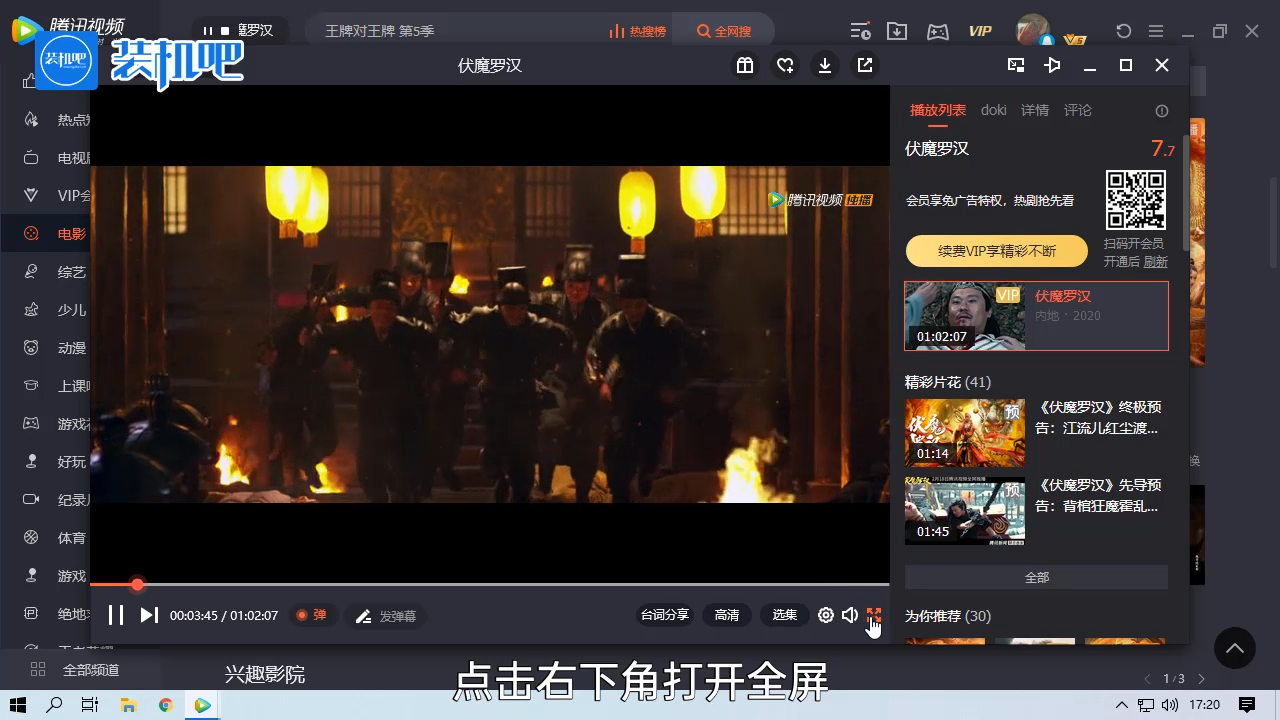Open the 高清 quality selector
Screen dimensions: 1280x720
[x=727, y=615]
